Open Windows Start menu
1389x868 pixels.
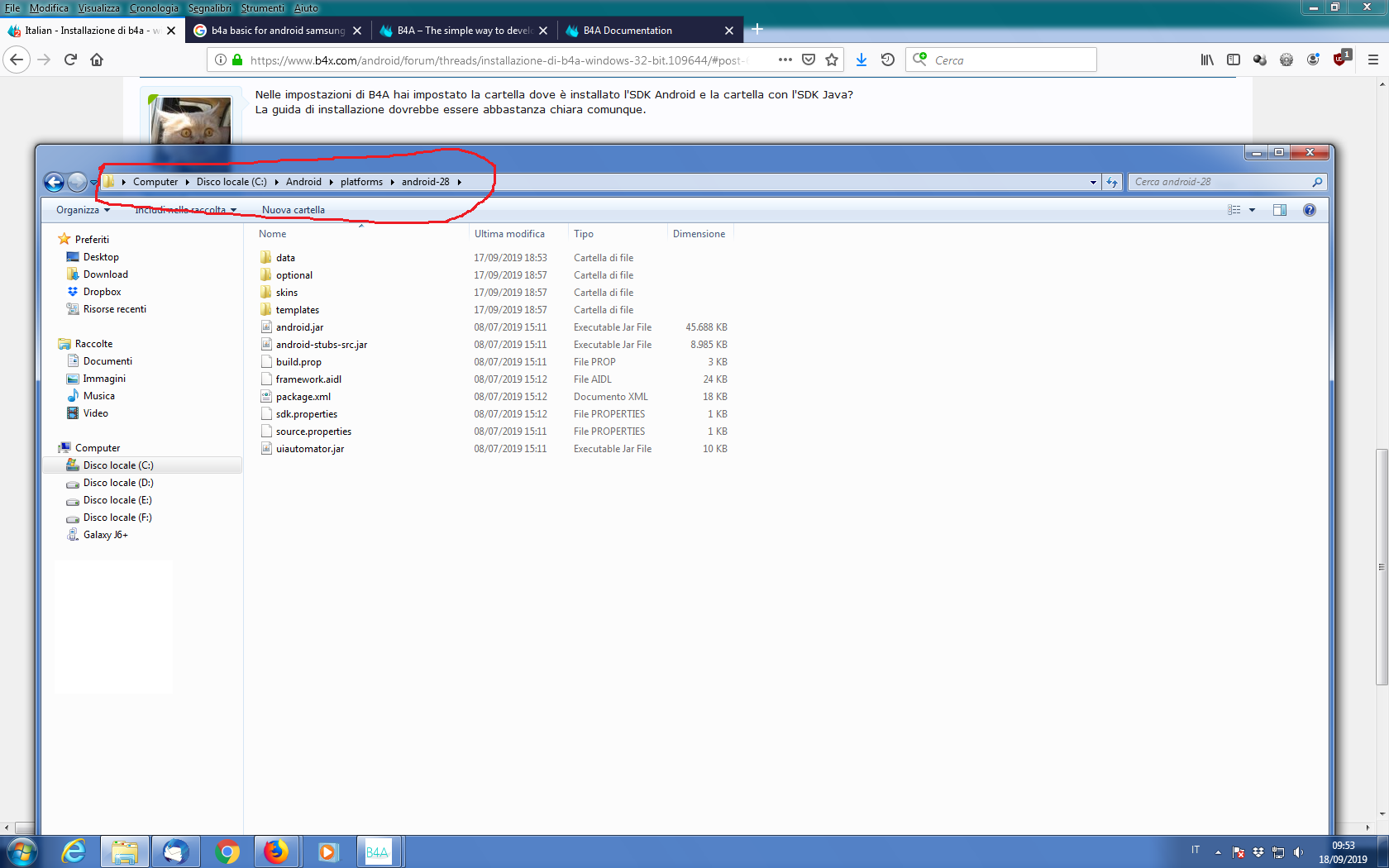point(22,851)
